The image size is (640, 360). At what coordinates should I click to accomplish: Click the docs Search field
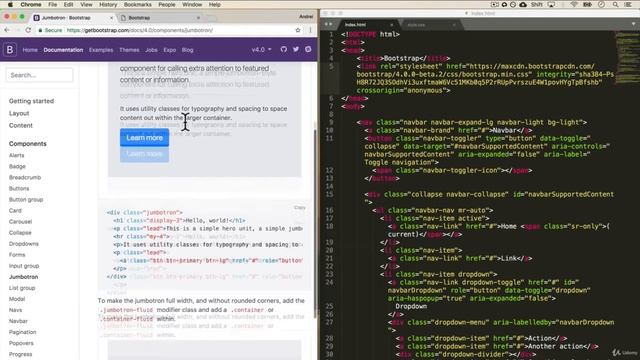coord(40,75)
